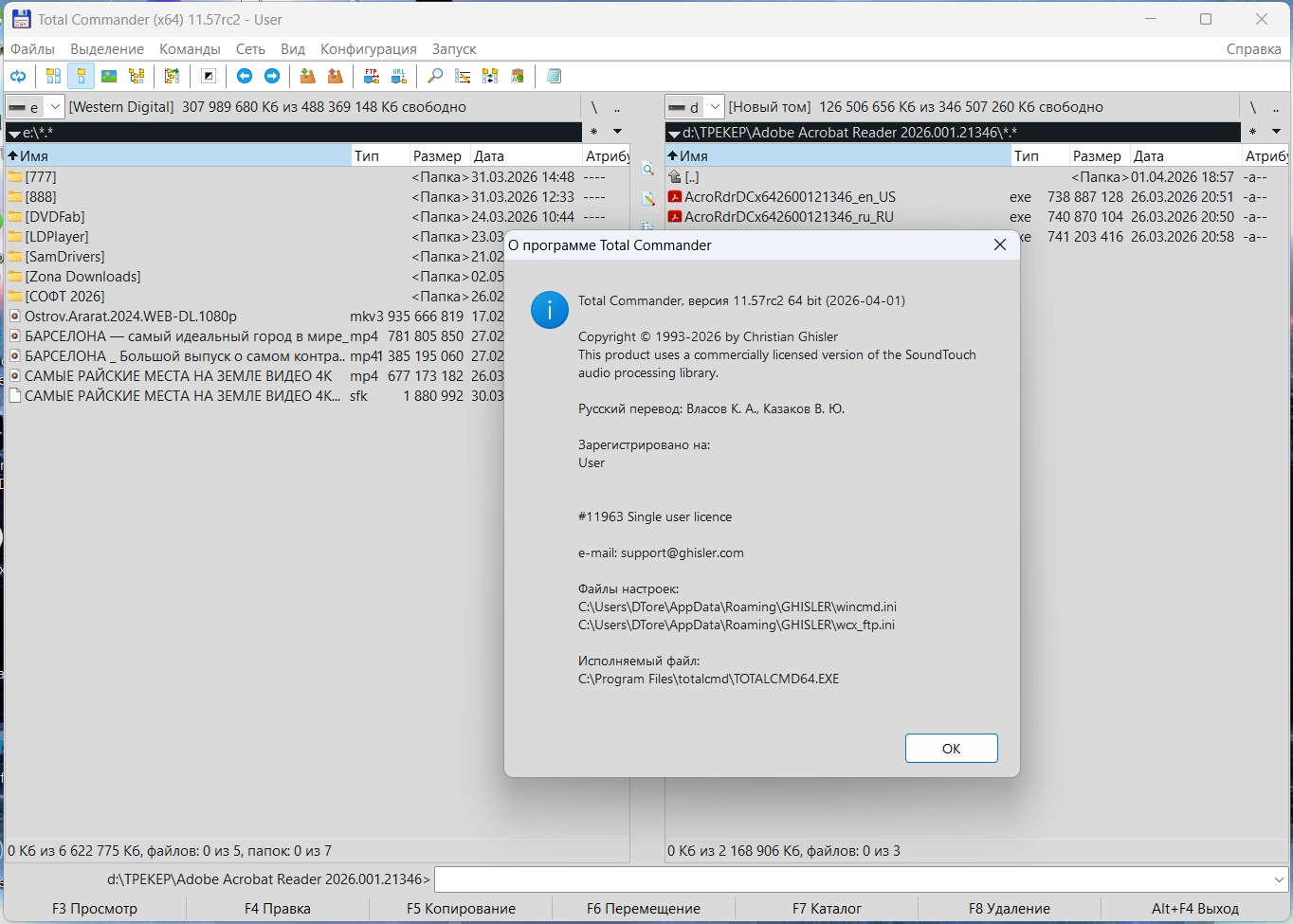Click the blue info icon in About dialog
Viewport: 1293px width, 924px height.
550,310
